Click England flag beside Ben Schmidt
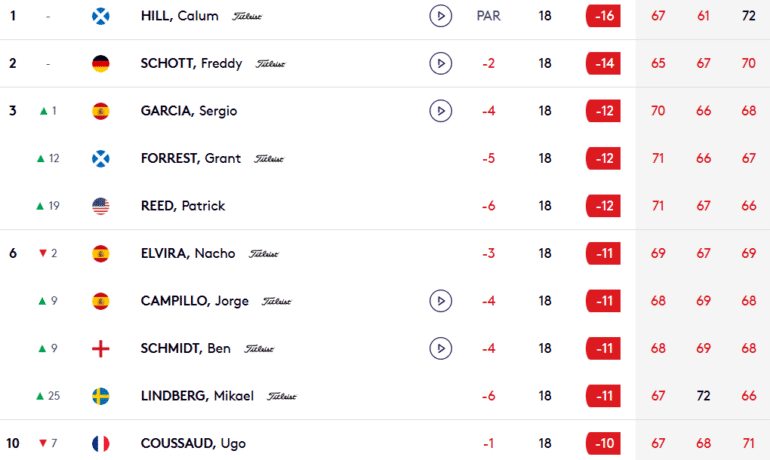 [x=100, y=348]
